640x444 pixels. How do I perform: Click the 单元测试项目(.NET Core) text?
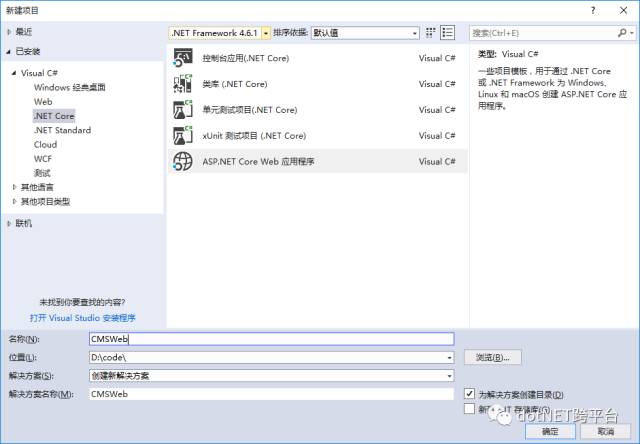[250, 110]
